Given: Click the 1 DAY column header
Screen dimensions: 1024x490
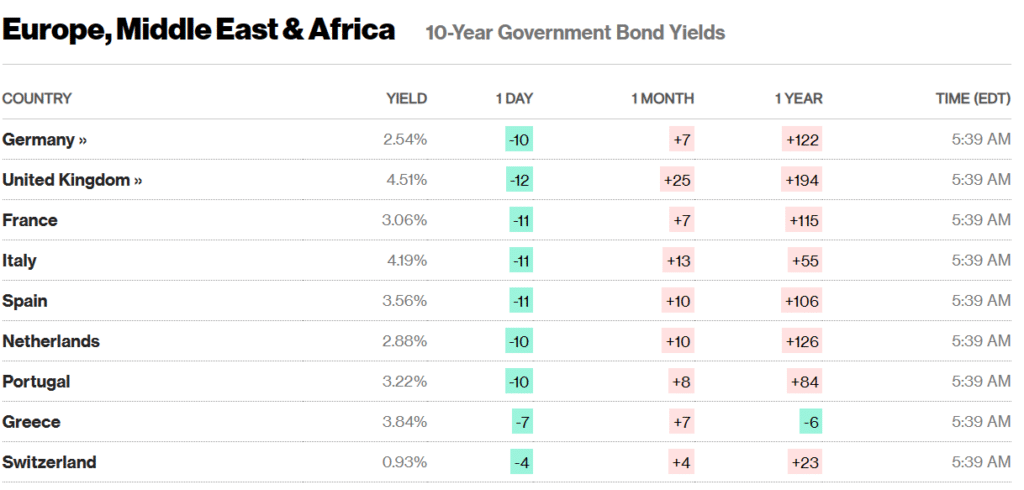Looking at the screenshot, I should click(x=514, y=98).
